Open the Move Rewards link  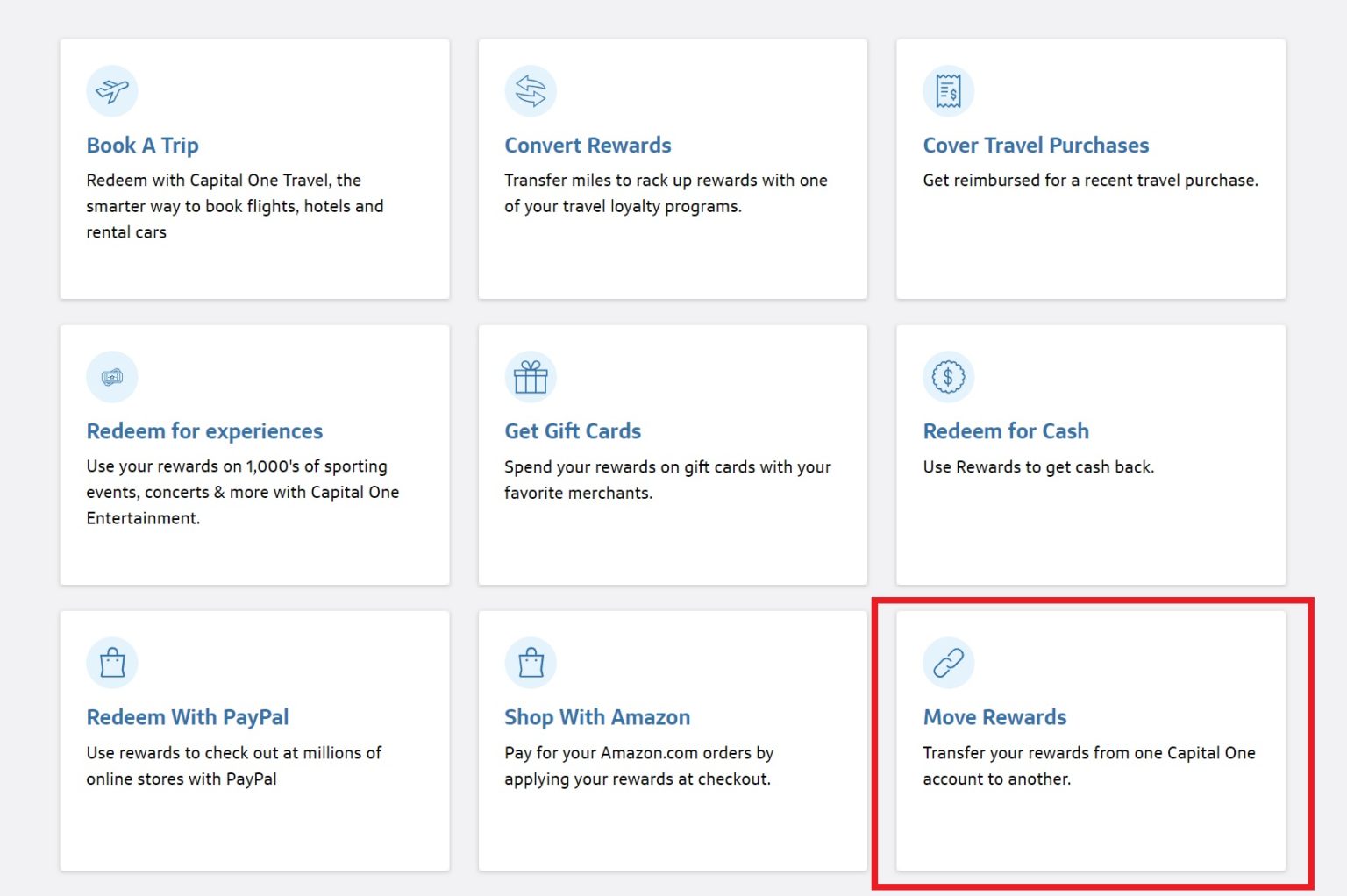[x=994, y=717]
